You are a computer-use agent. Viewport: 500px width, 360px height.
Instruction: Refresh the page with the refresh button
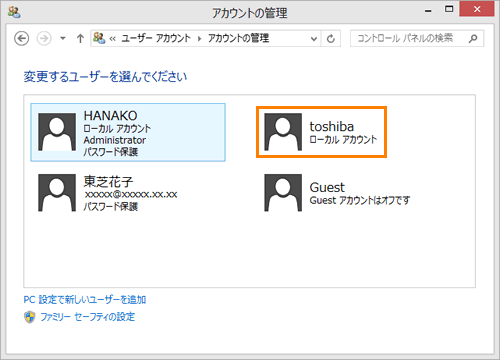tap(331, 39)
